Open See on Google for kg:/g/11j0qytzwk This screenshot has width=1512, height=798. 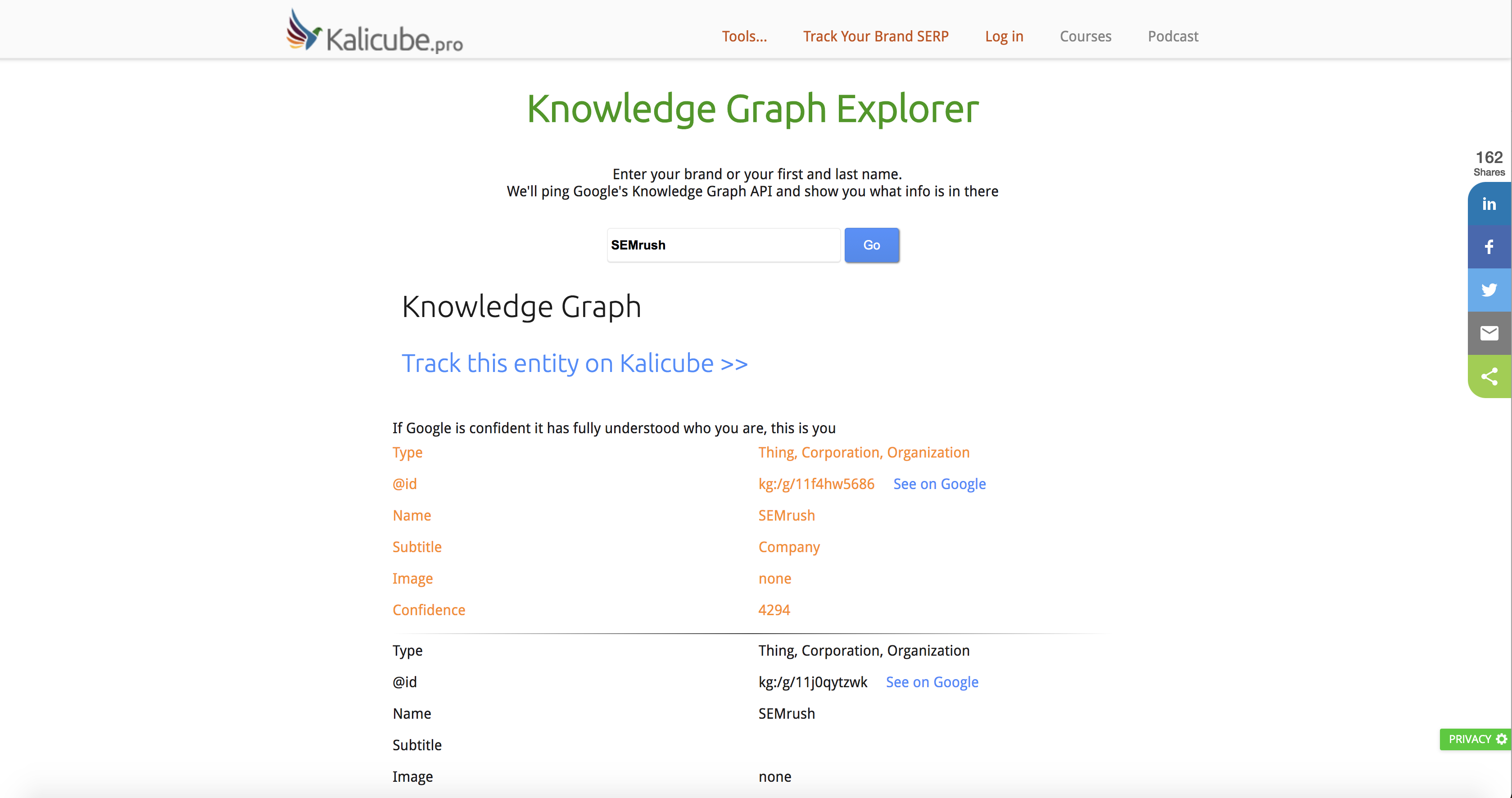(x=932, y=682)
